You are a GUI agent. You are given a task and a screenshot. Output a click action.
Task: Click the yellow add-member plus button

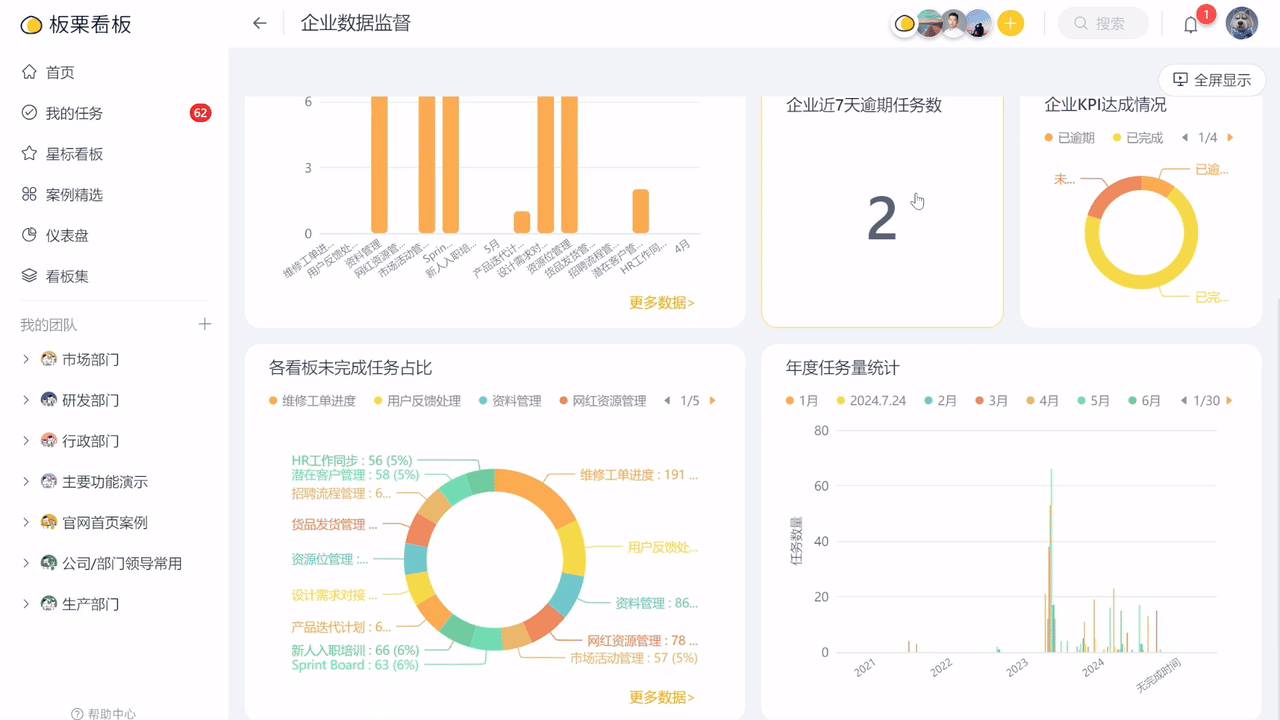coord(1011,23)
